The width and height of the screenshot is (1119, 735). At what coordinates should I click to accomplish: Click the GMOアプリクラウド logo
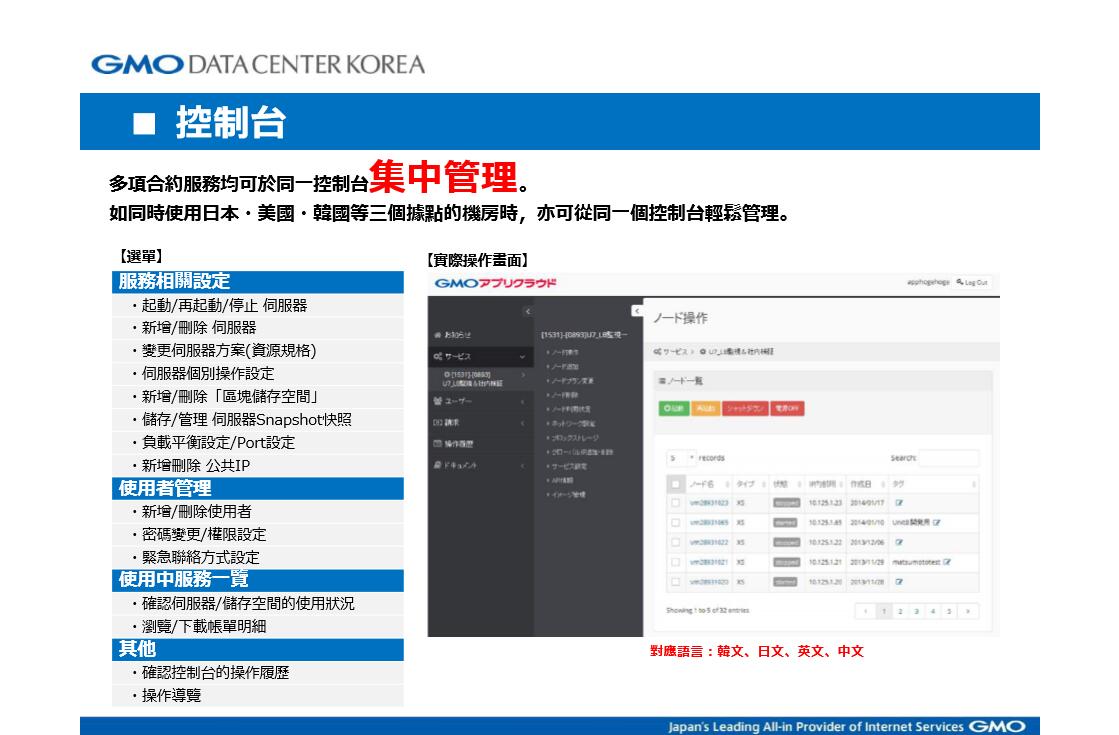tap(495, 283)
